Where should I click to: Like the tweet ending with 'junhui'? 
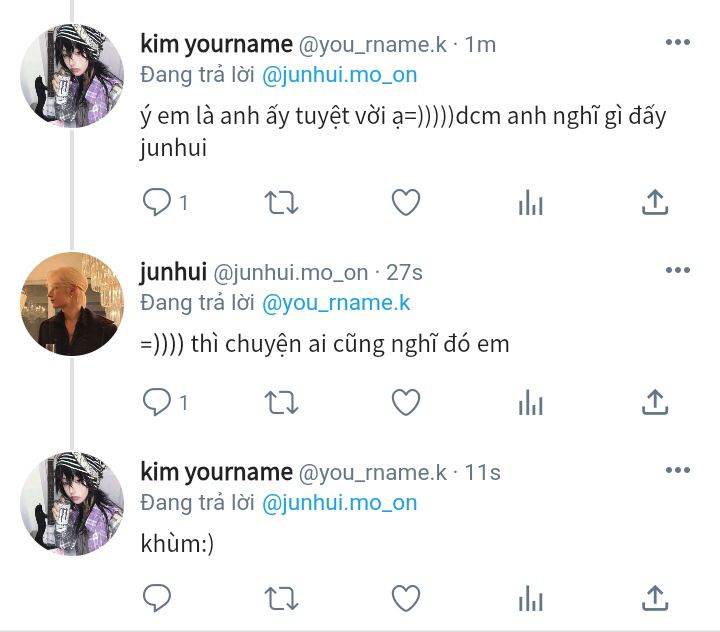pyautogui.click(x=406, y=203)
